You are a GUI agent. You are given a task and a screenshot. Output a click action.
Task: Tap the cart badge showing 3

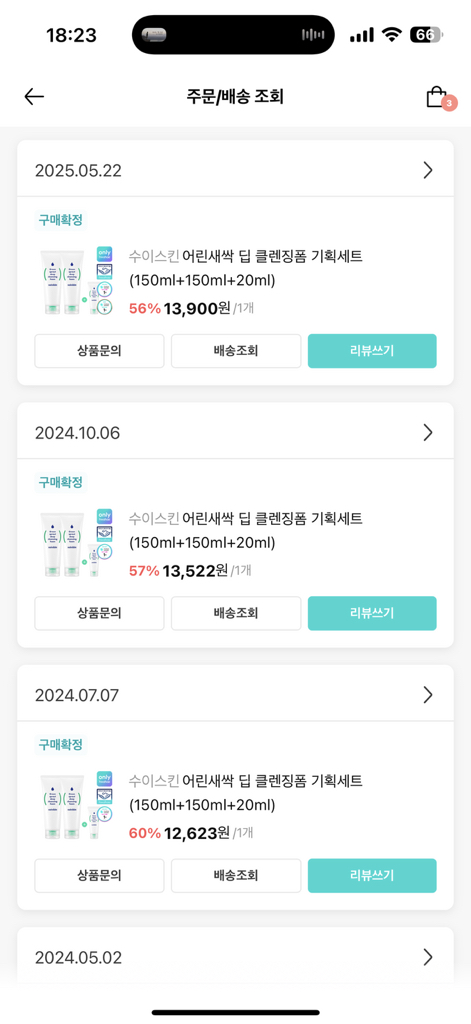[x=449, y=103]
